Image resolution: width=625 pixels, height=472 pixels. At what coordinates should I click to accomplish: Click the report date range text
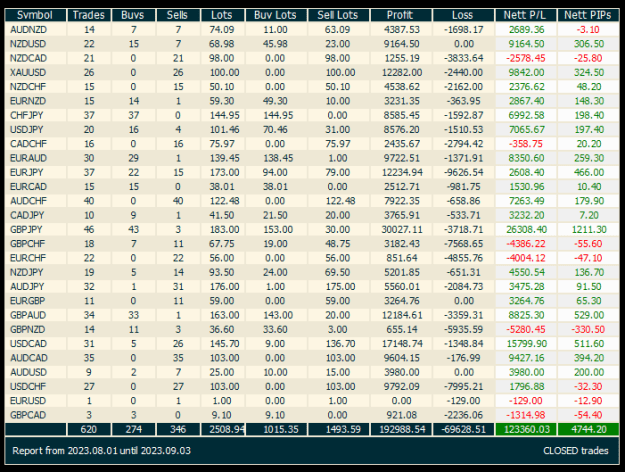tap(101, 451)
